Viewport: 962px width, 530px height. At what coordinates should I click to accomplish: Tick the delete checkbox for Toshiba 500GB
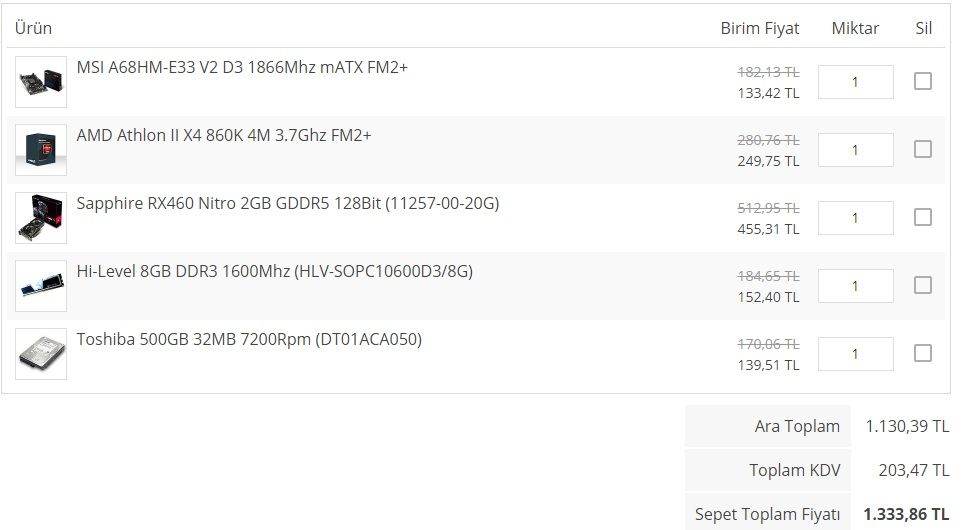click(923, 353)
